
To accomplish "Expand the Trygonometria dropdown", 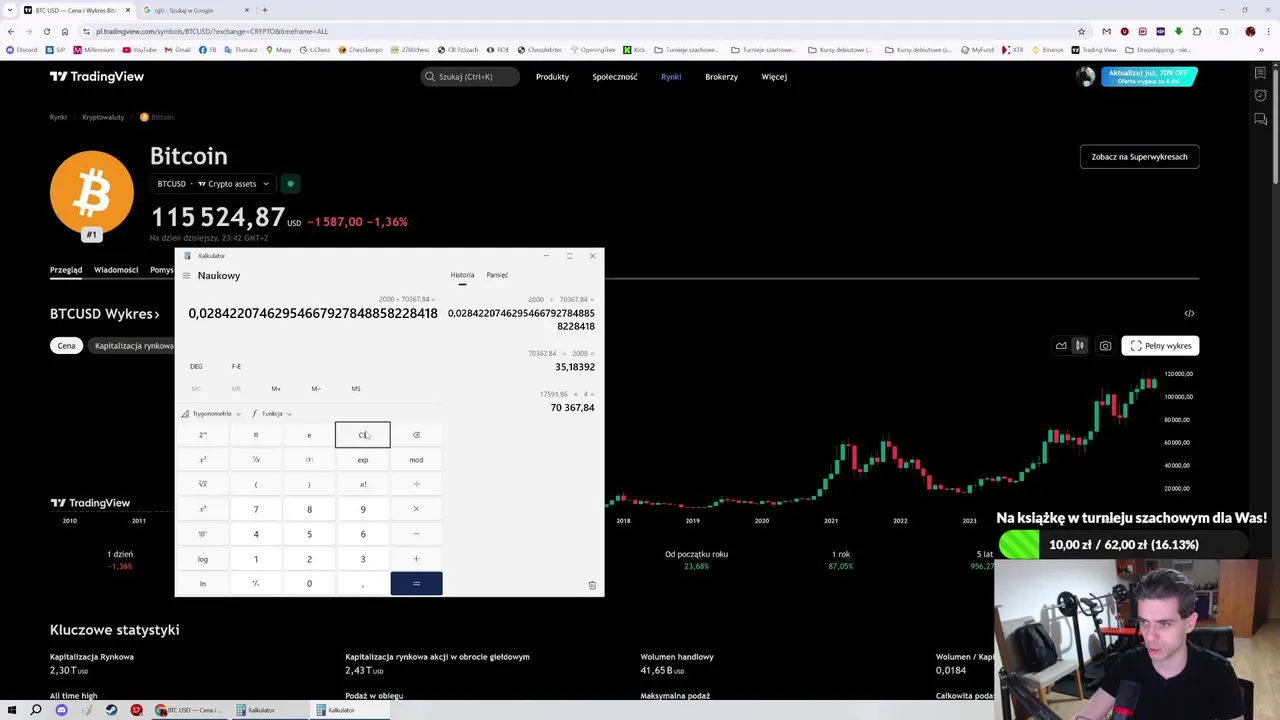I will coord(211,414).
